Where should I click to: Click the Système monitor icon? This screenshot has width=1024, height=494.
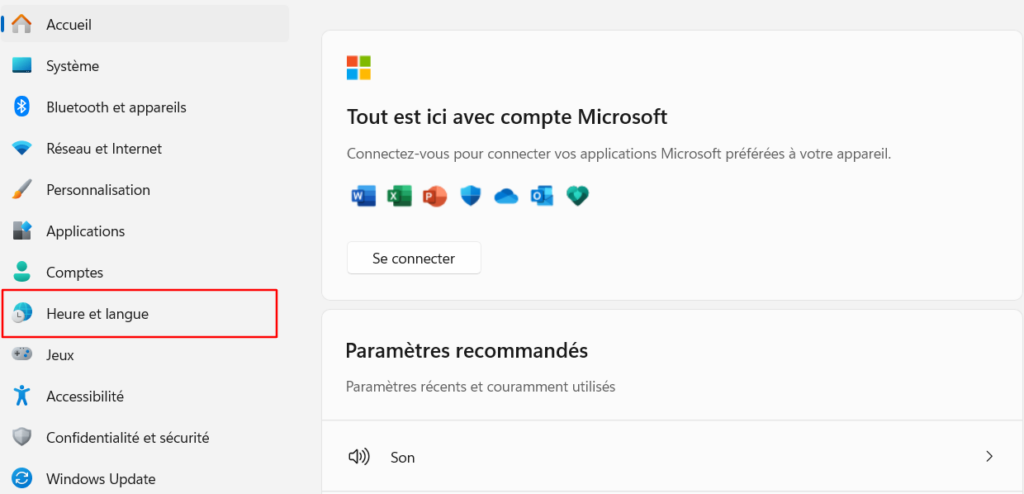(x=22, y=66)
